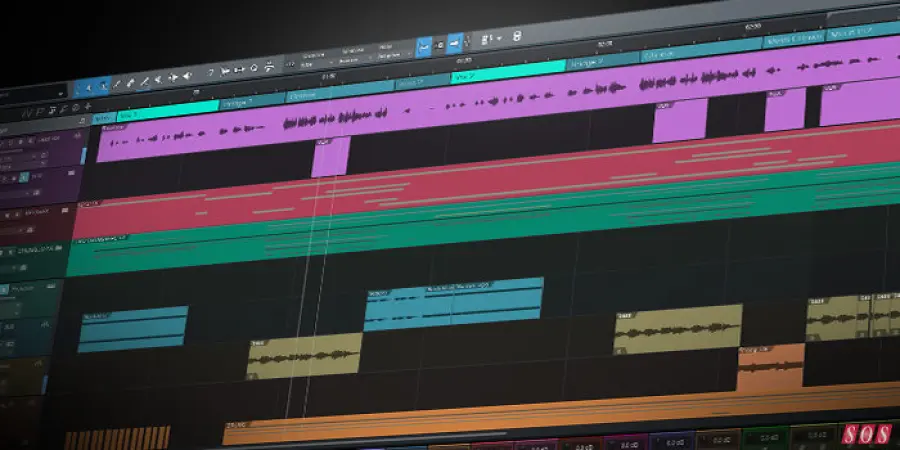Screen dimensions: 900x450
Task: Toggle solo on the red track header
Action: click(x=15, y=214)
